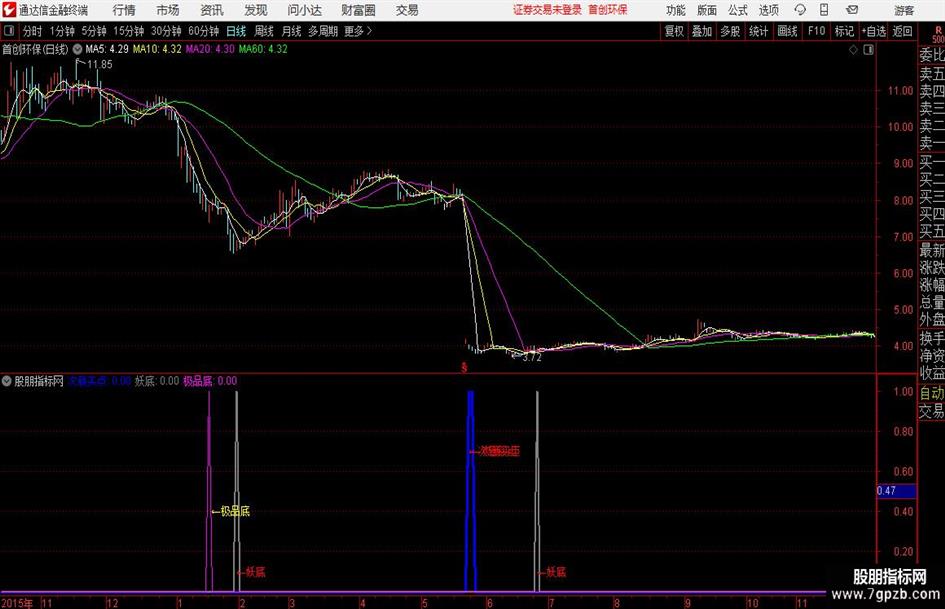This screenshot has height=609, width=945.
Task: Click the MA5: 4.29 indicator value
Action: pyautogui.click(x=107, y=49)
